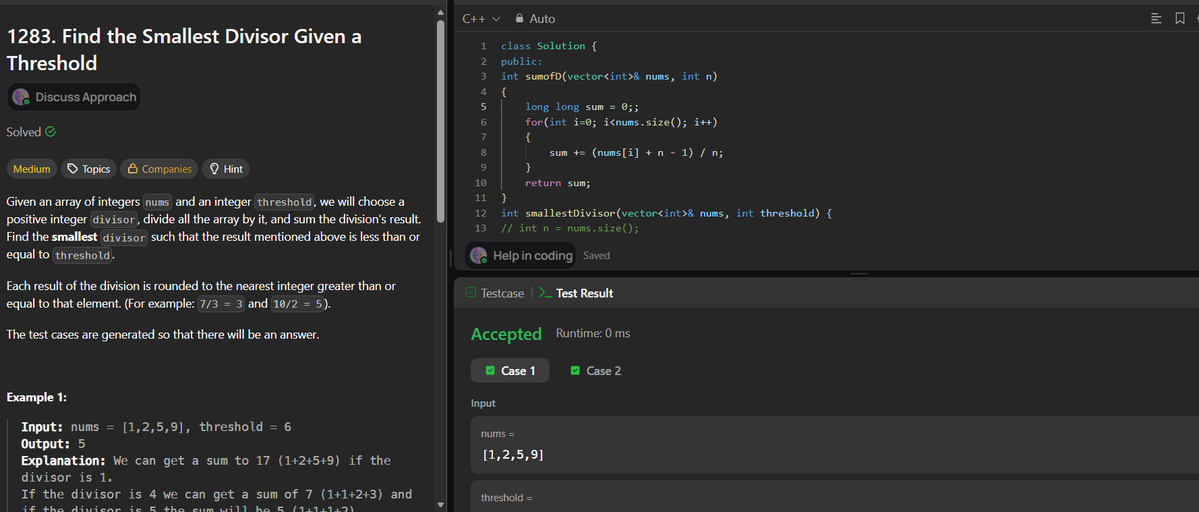Click the Auto lock indicator
Screen dimensions: 1199x512
click(535, 18)
